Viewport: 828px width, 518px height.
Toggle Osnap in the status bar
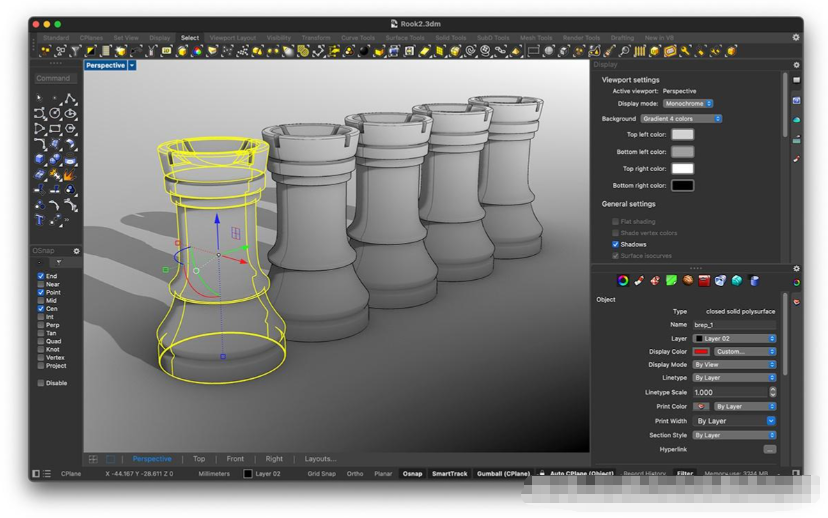tap(412, 474)
